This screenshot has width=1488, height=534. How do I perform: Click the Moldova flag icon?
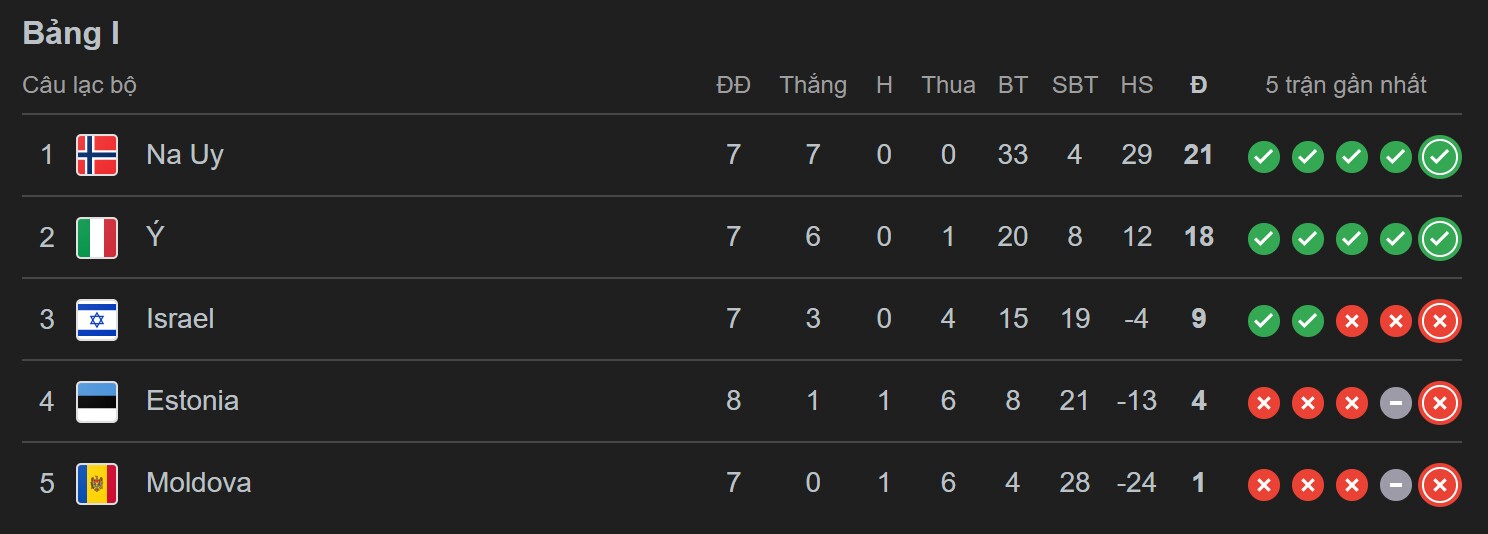(x=97, y=484)
